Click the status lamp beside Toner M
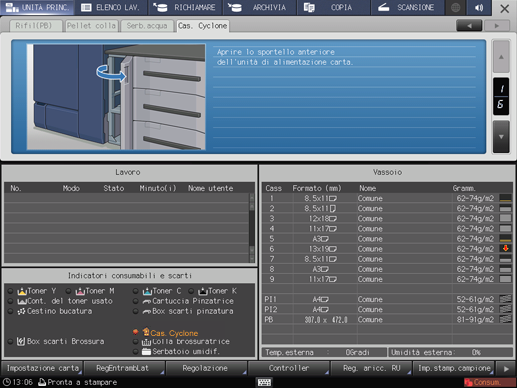This screenshot has width=517, height=388. (x=69, y=291)
